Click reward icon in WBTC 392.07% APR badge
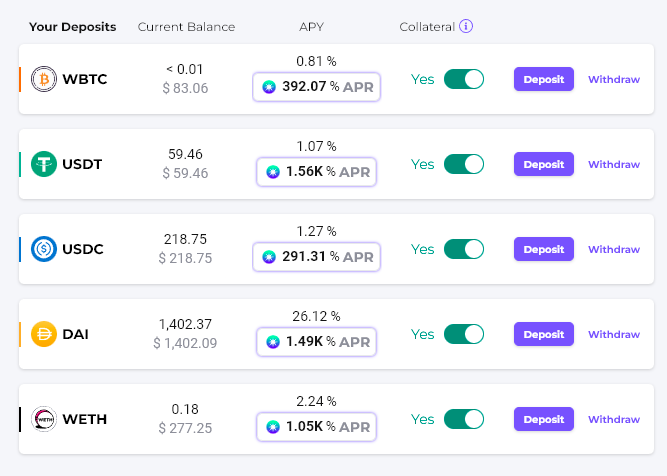The height and width of the screenshot is (476, 667). pyautogui.click(x=269, y=87)
